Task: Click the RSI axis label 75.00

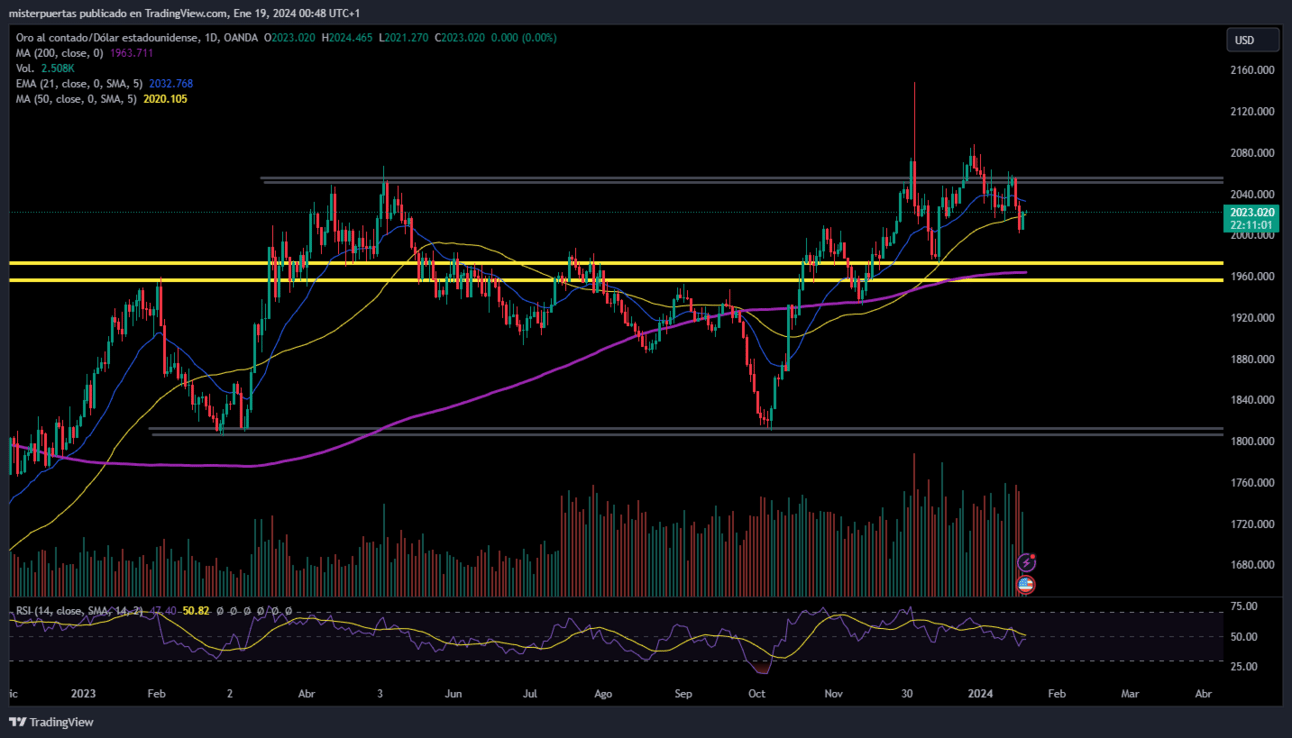Action: 1243,606
